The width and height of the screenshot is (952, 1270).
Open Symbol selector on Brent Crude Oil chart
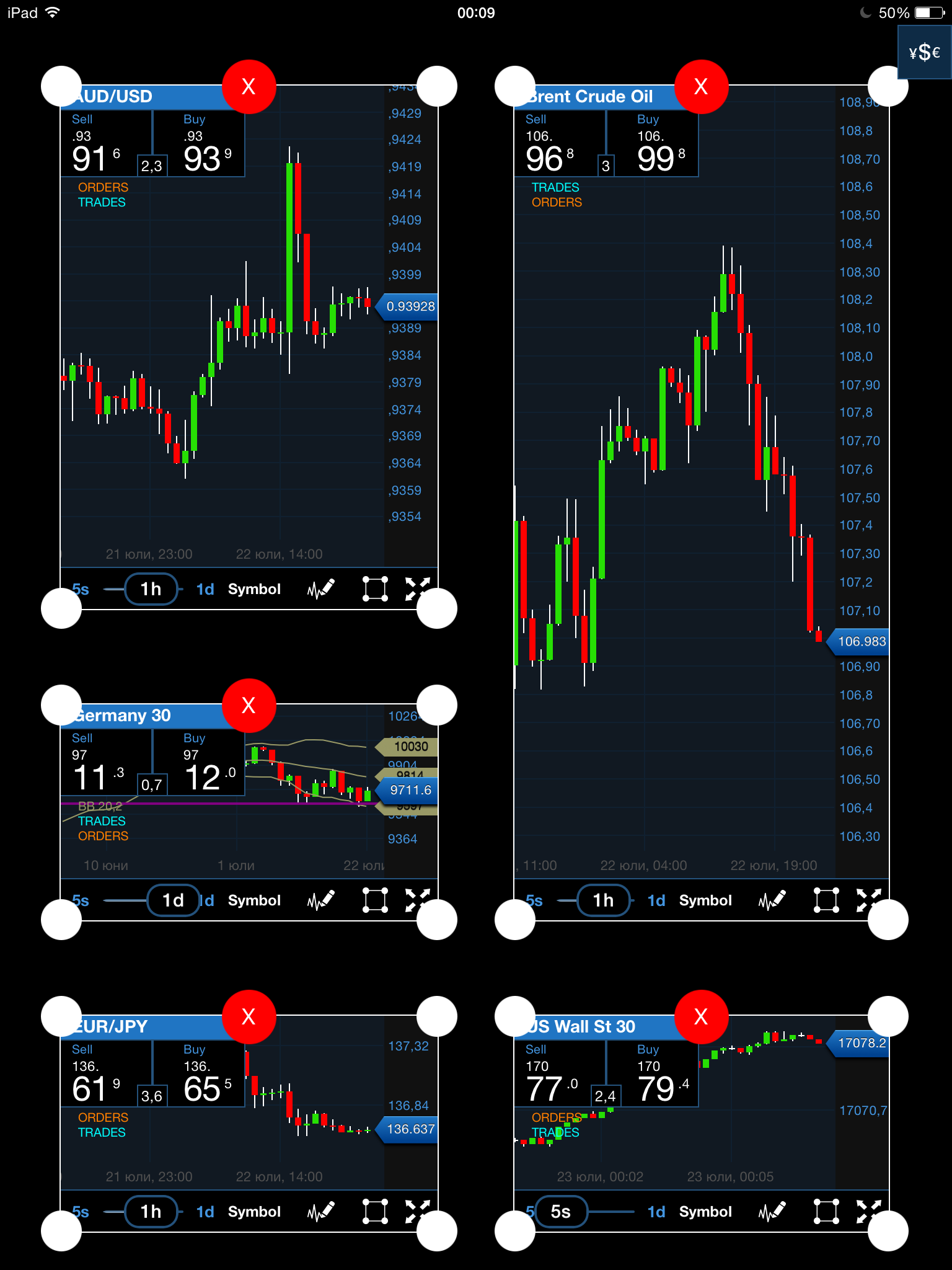(705, 900)
